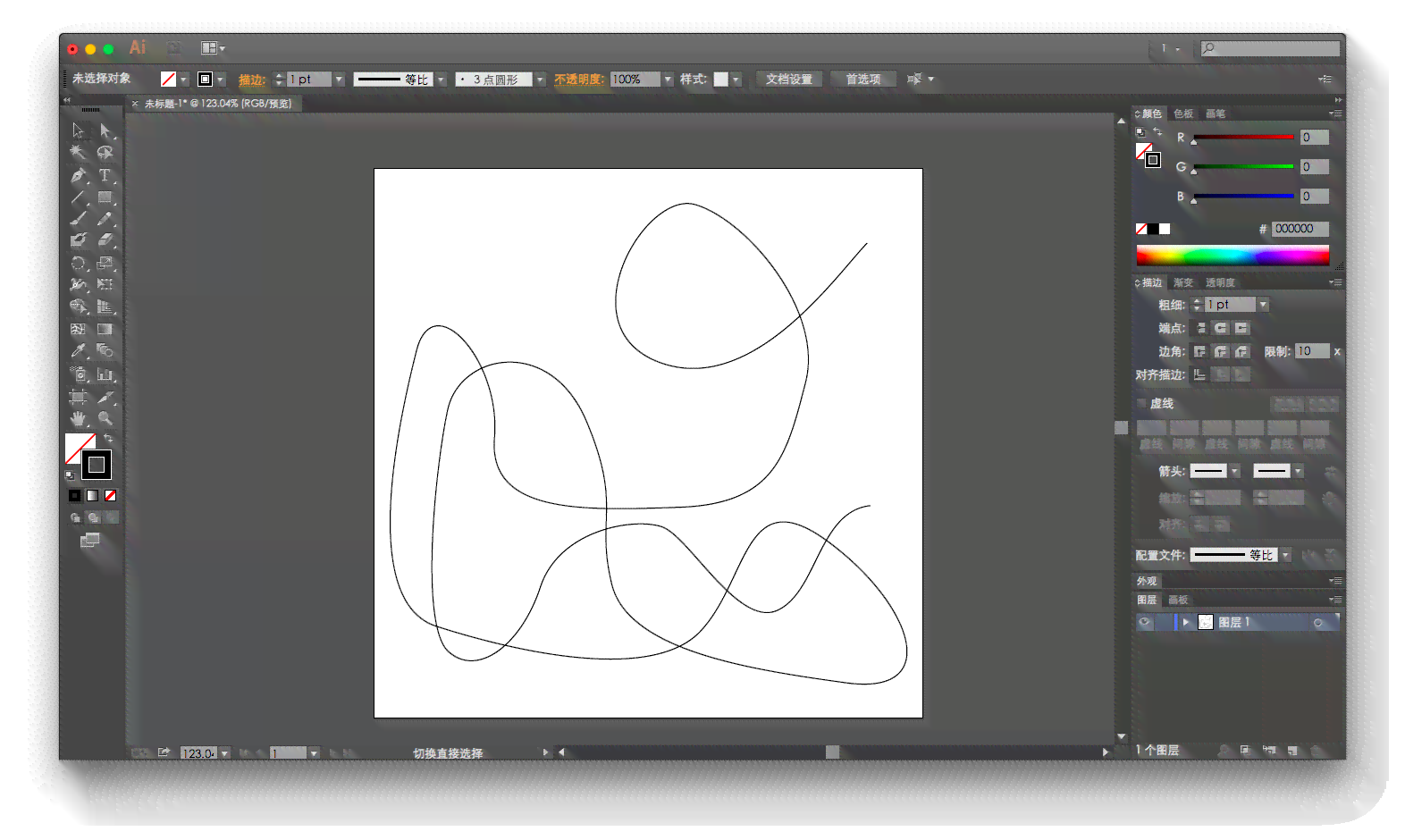The image size is (1405, 840).
Task: Select round cap for 端点
Action: (x=1221, y=328)
